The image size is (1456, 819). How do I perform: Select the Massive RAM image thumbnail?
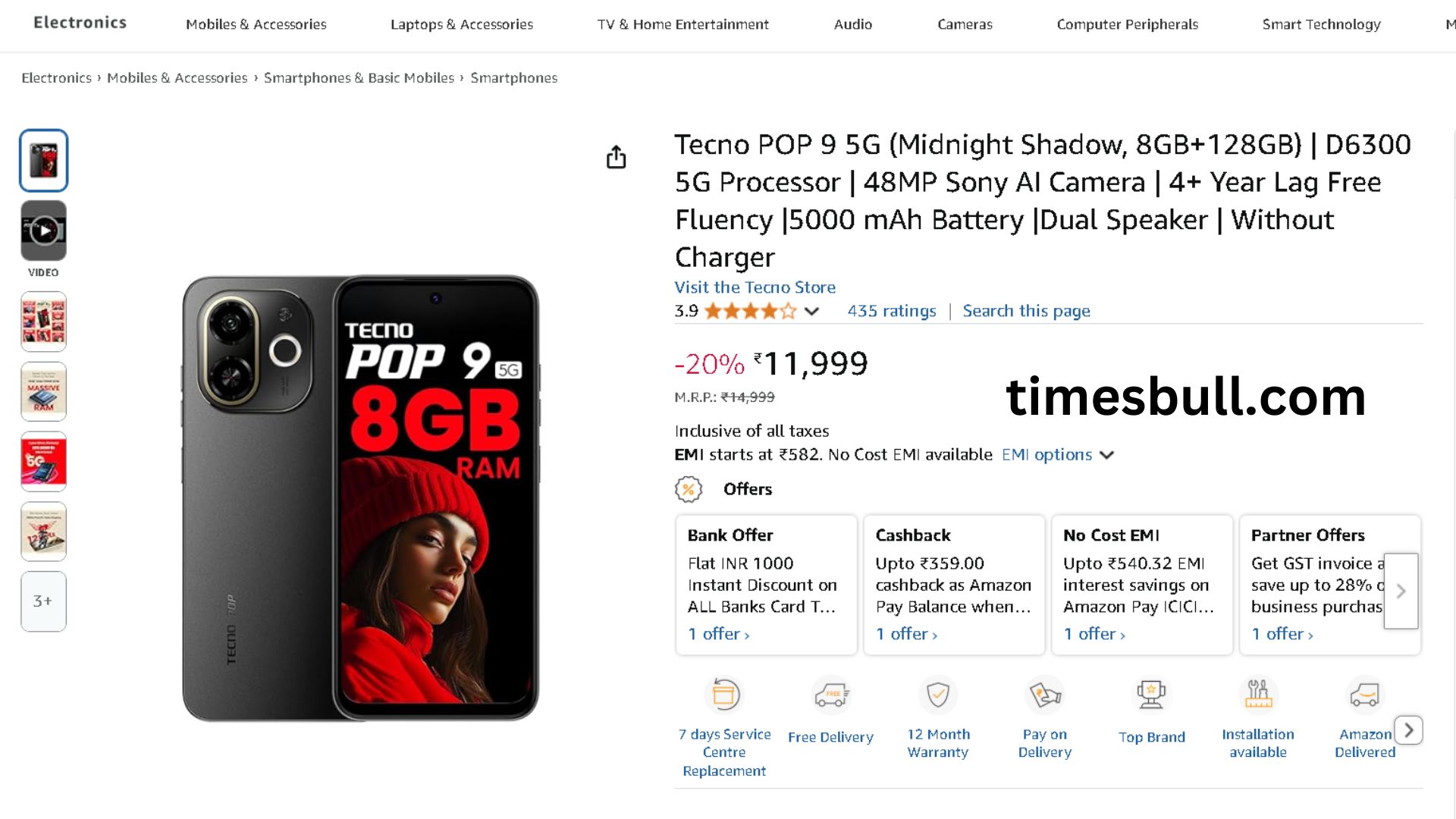click(44, 391)
